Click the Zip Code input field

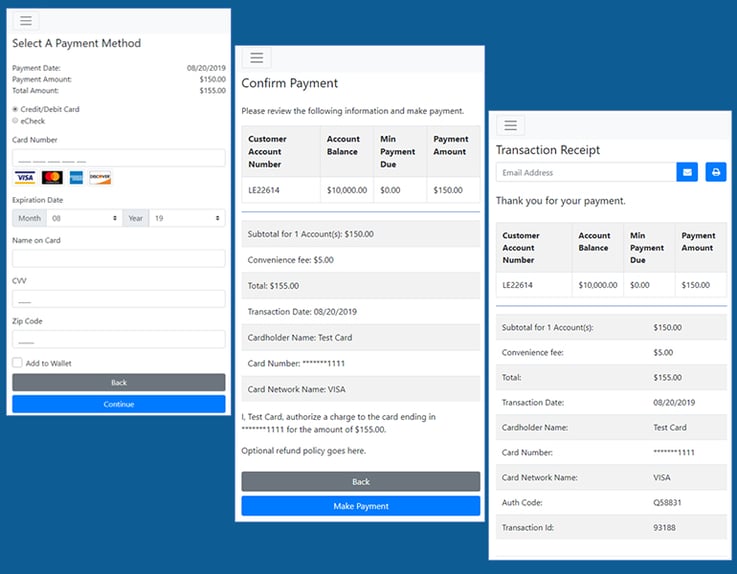click(x=118, y=339)
